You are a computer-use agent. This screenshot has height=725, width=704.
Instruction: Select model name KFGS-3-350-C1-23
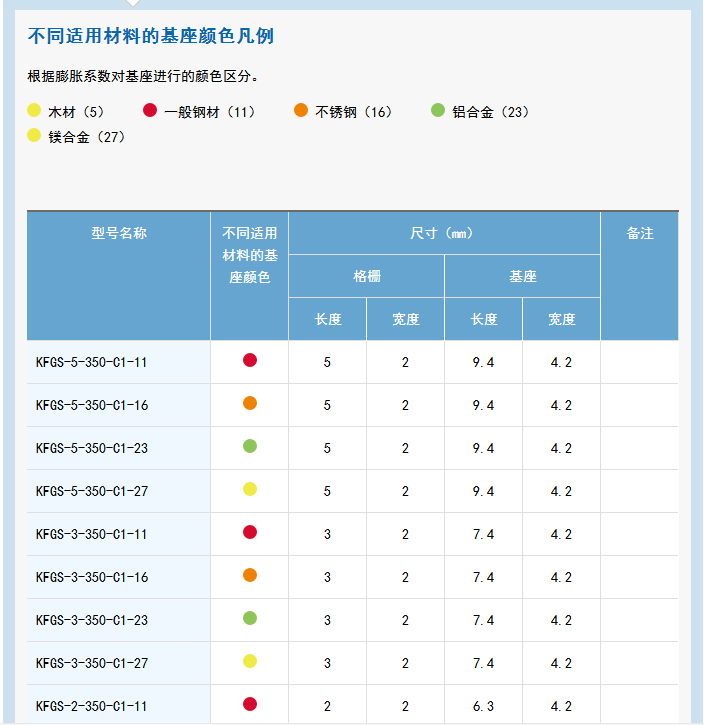pyautogui.click(x=92, y=621)
